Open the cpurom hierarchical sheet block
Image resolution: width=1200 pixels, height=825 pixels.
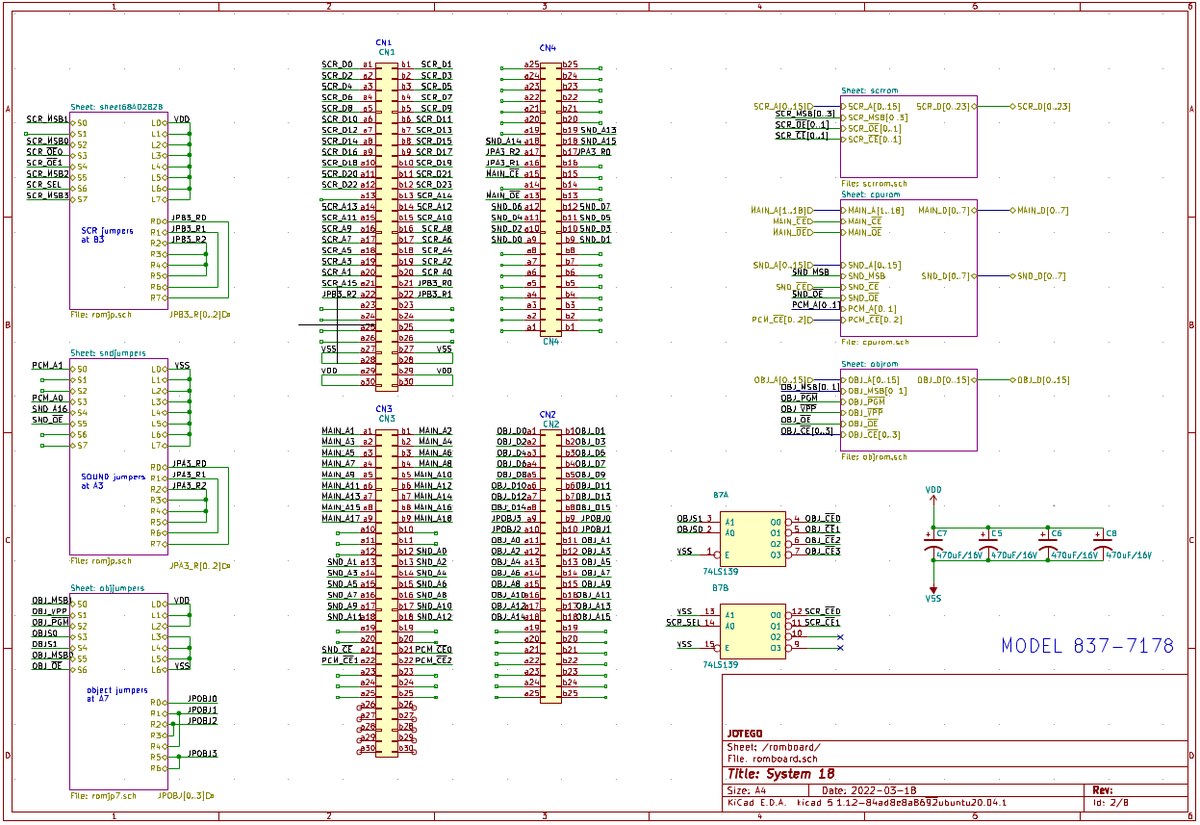(909, 267)
